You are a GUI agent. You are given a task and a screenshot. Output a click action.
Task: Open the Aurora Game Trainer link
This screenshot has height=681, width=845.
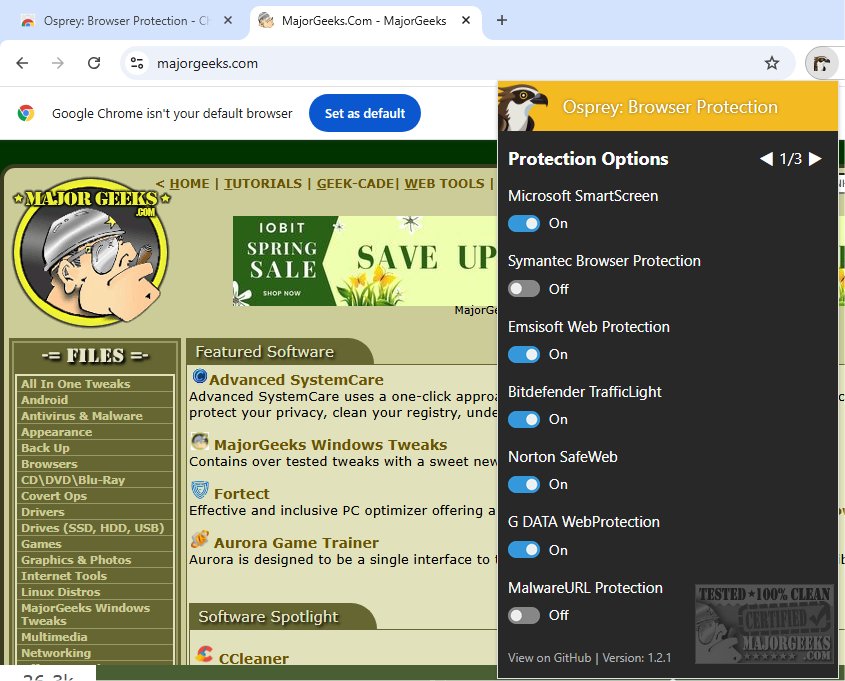[296, 543]
